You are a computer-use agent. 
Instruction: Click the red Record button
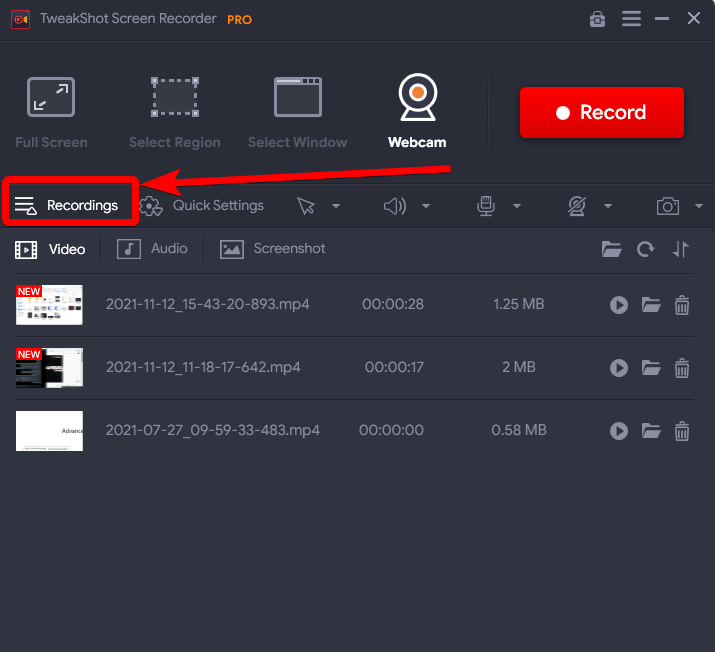[601, 113]
